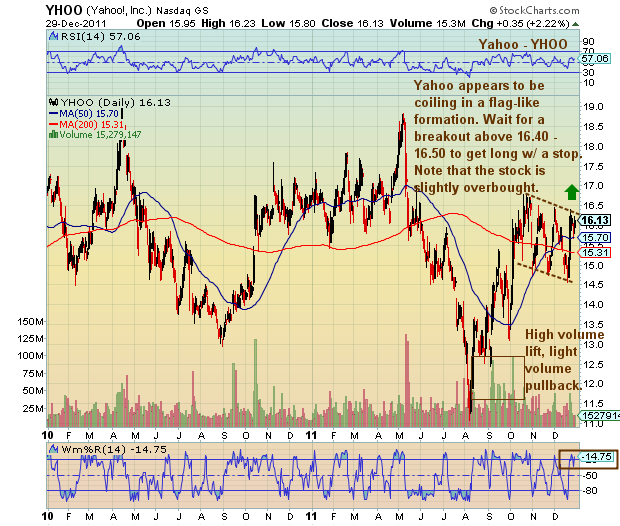Click the 150M volume axis label
This screenshot has width=620, height=526.
pyautogui.click(x=30, y=322)
